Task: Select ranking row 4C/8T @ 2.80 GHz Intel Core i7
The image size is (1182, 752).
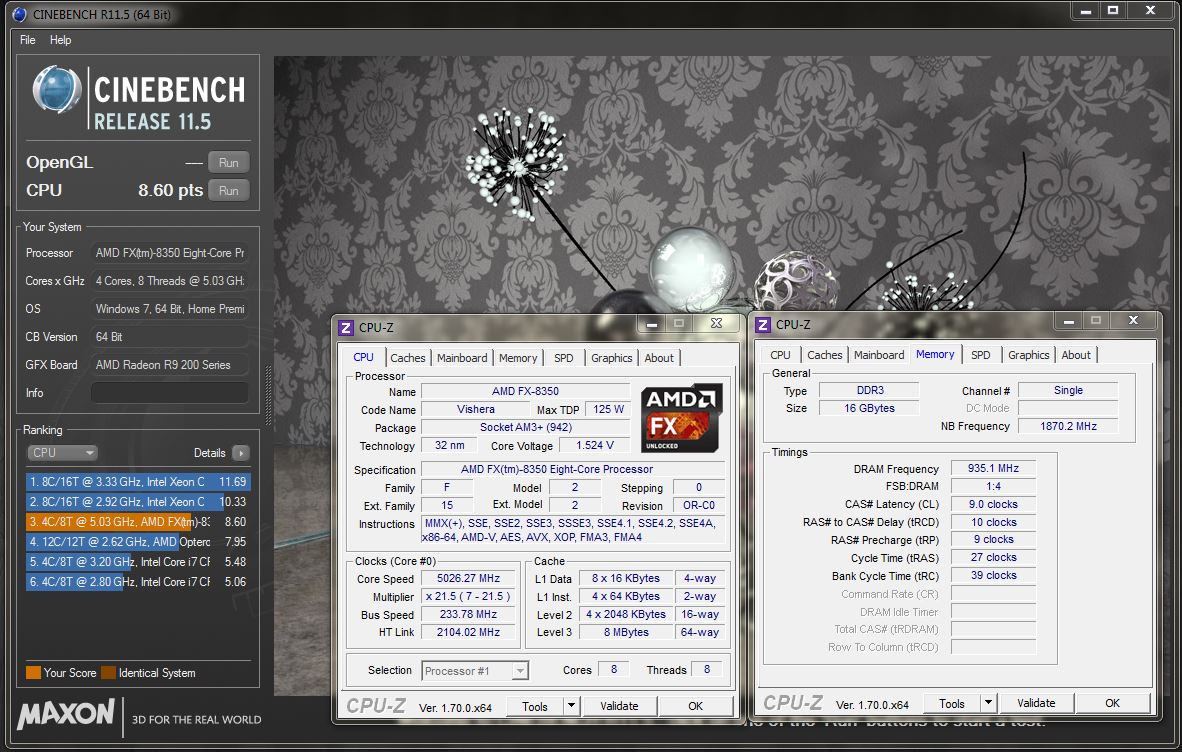Action: pyautogui.click(x=138, y=582)
